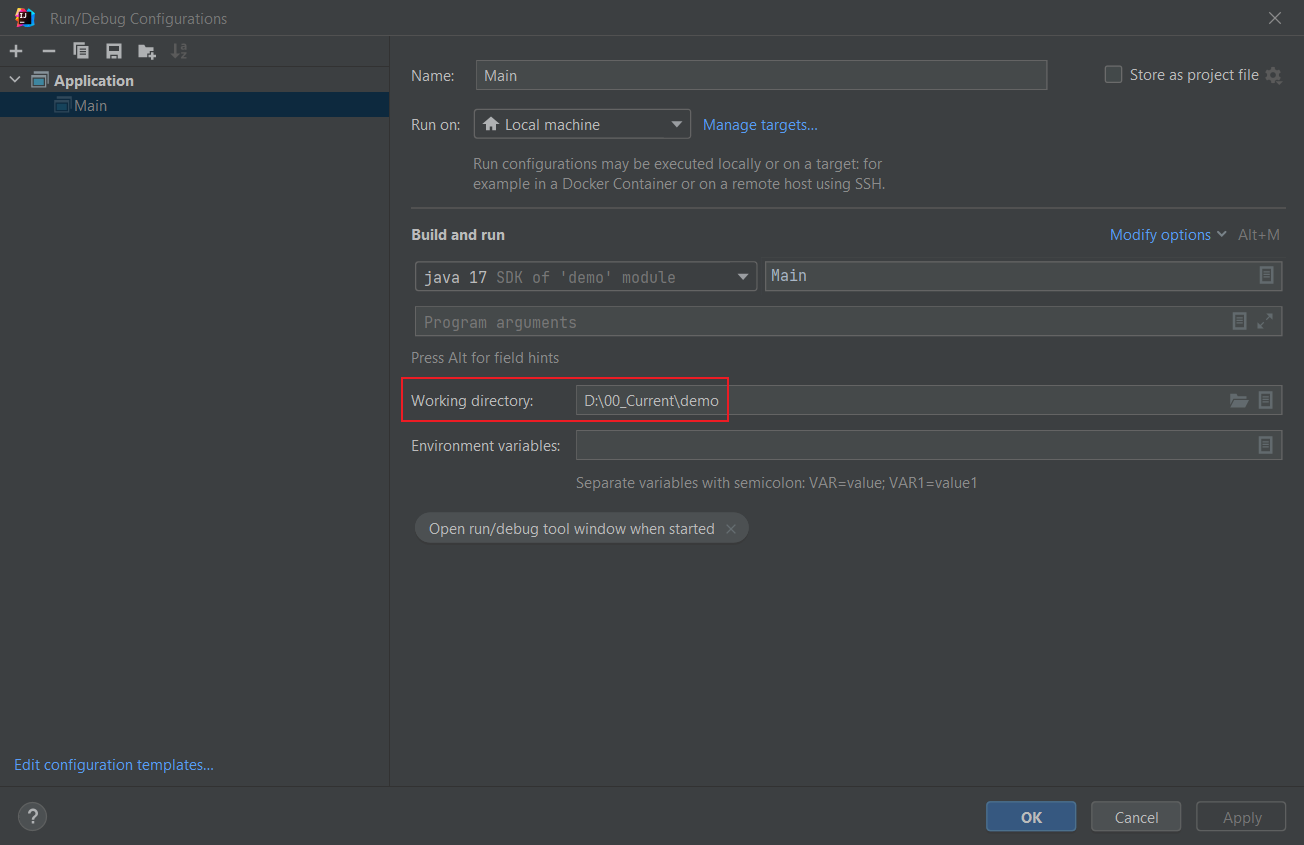Image resolution: width=1304 pixels, height=845 pixels.
Task: Expand the Program arguments field editor
Action: (x=1264, y=321)
